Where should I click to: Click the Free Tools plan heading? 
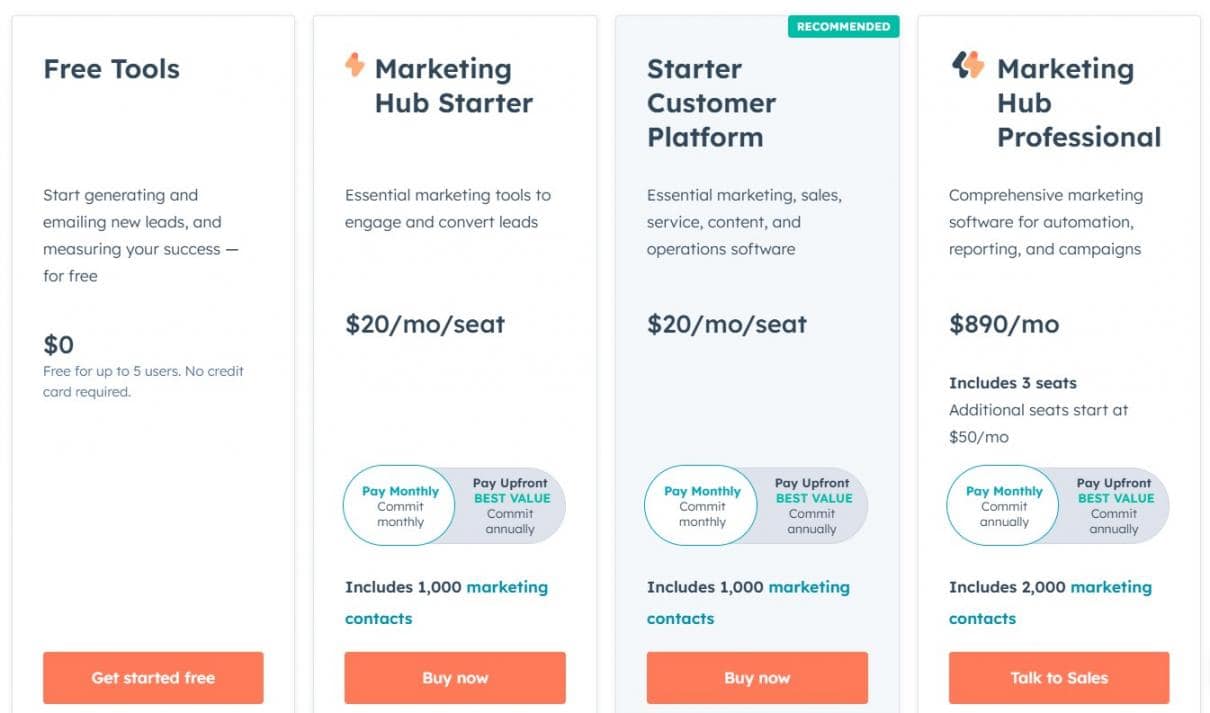click(112, 69)
